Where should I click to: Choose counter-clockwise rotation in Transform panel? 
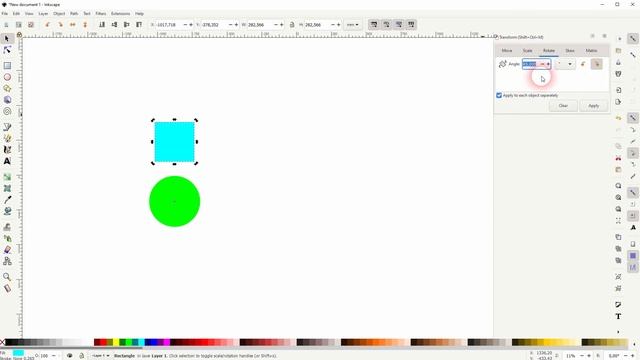(x=583, y=64)
